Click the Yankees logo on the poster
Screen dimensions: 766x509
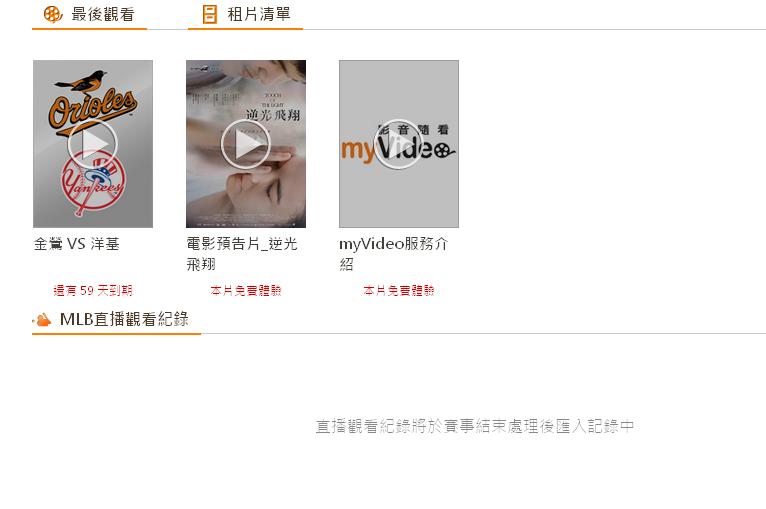[x=93, y=185]
